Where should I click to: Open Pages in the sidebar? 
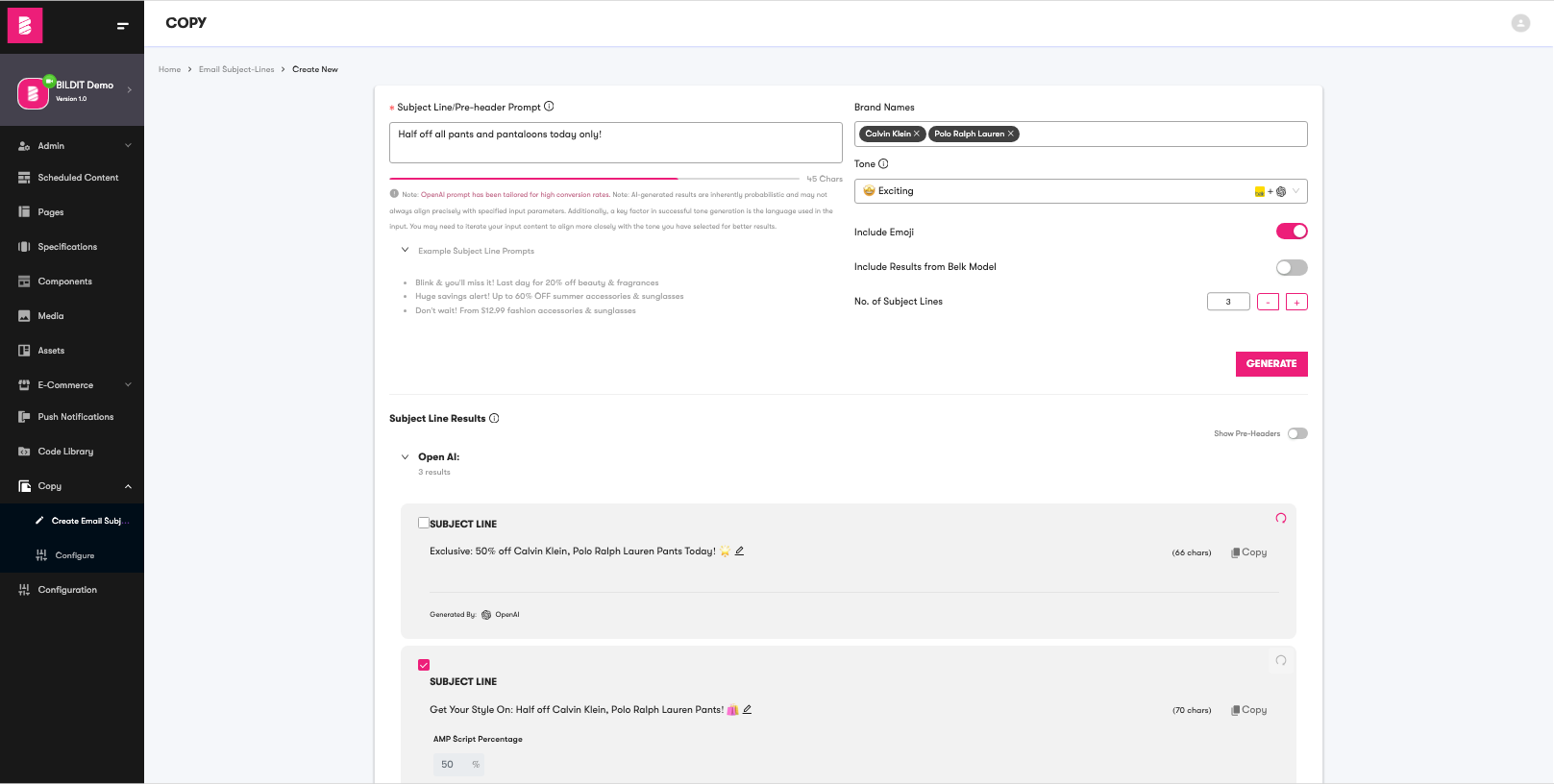pyautogui.click(x=72, y=212)
